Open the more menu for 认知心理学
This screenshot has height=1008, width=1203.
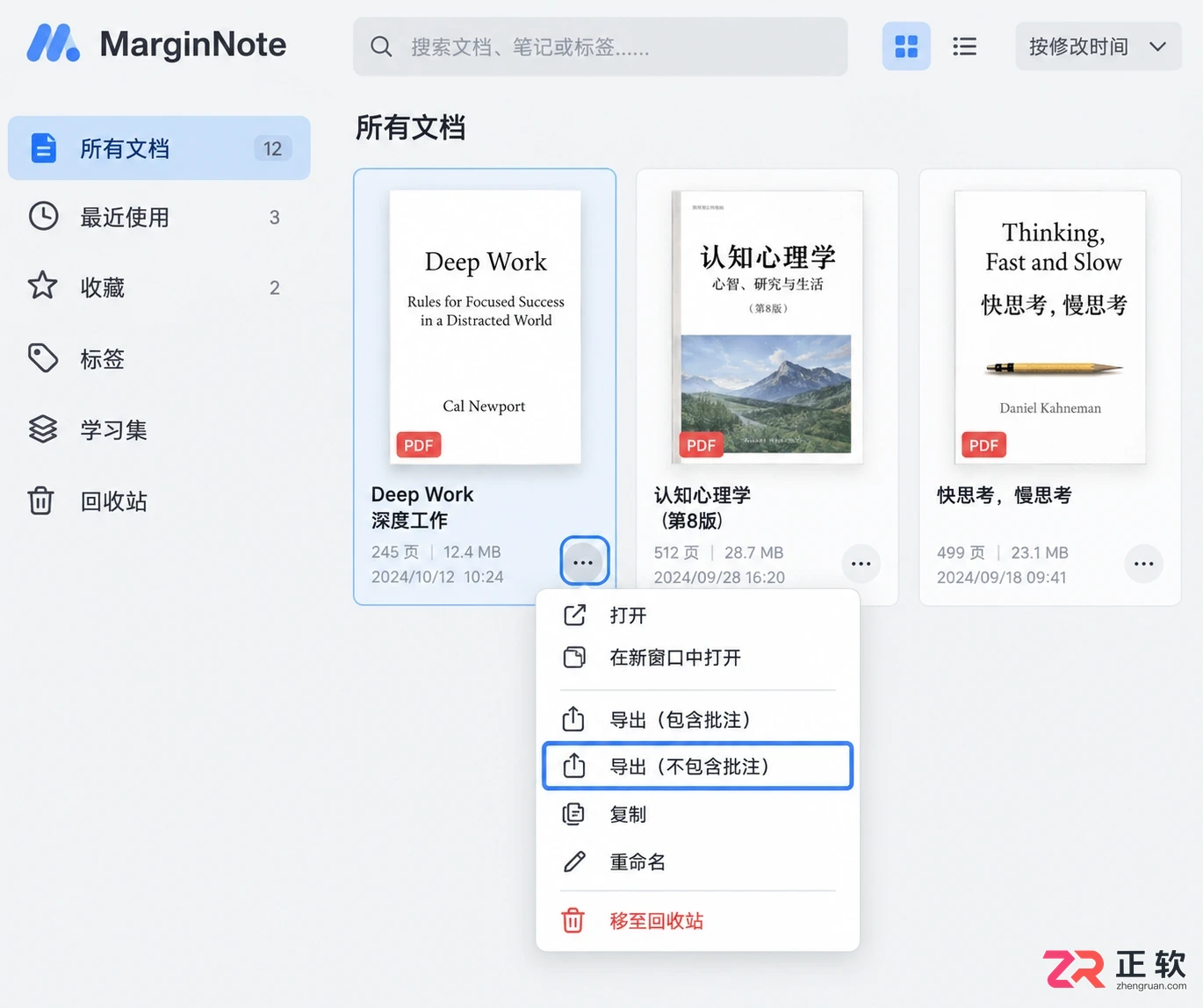click(861, 564)
